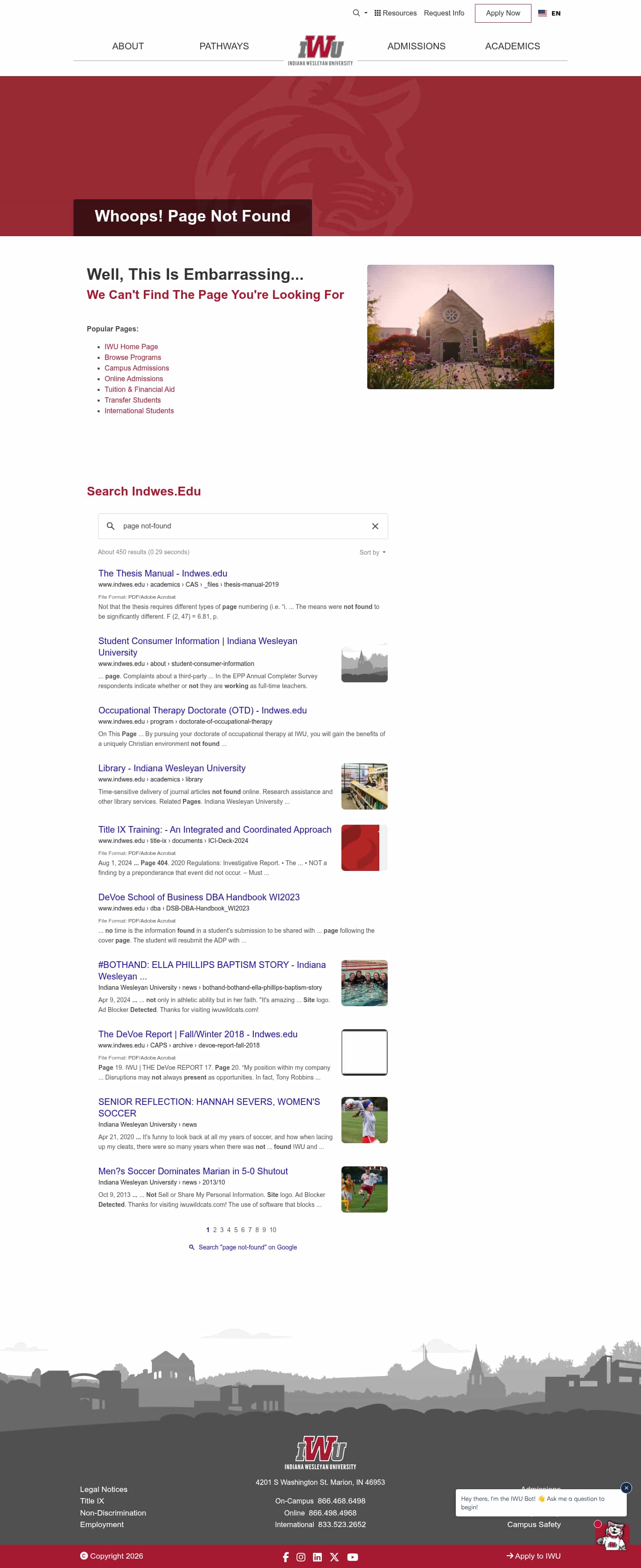Open Senior Reflection Hannah Severs result

coord(208,1107)
